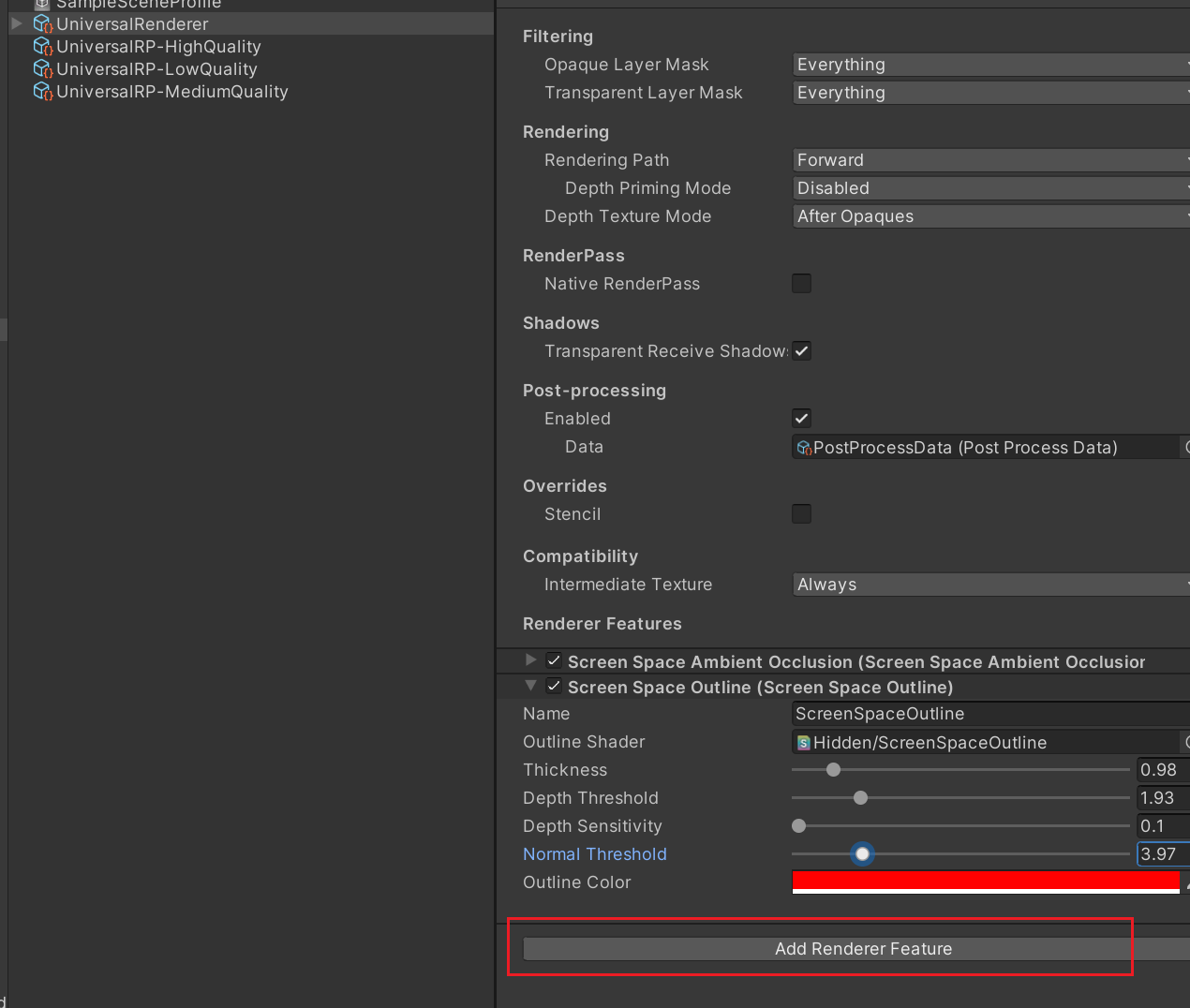Click the Thickness value field

click(1162, 770)
